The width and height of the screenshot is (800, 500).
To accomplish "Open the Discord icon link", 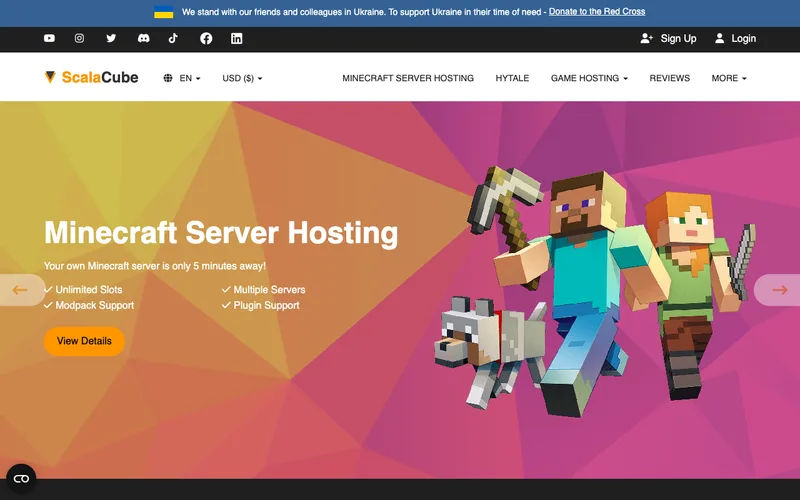I will (x=143, y=38).
